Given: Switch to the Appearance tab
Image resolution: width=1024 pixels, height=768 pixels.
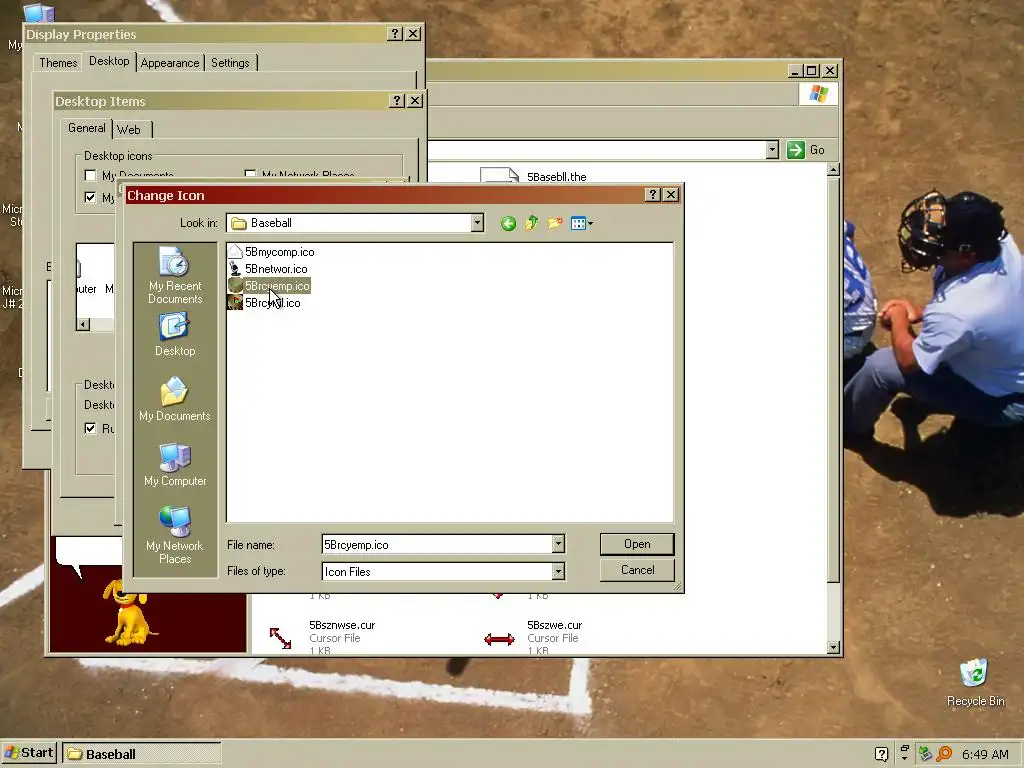Looking at the screenshot, I should [x=170, y=63].
